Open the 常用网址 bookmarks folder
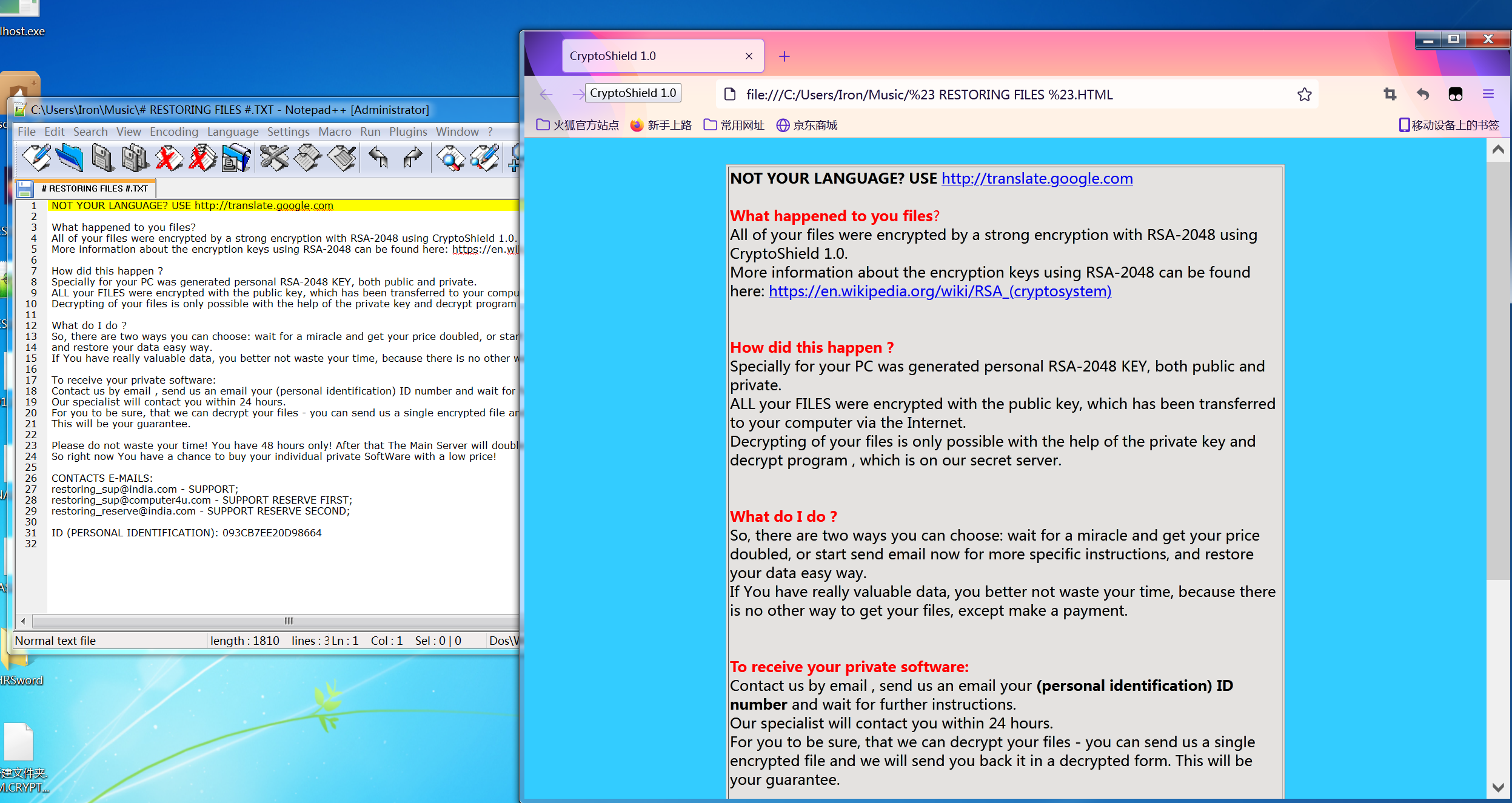 [734, 125]
